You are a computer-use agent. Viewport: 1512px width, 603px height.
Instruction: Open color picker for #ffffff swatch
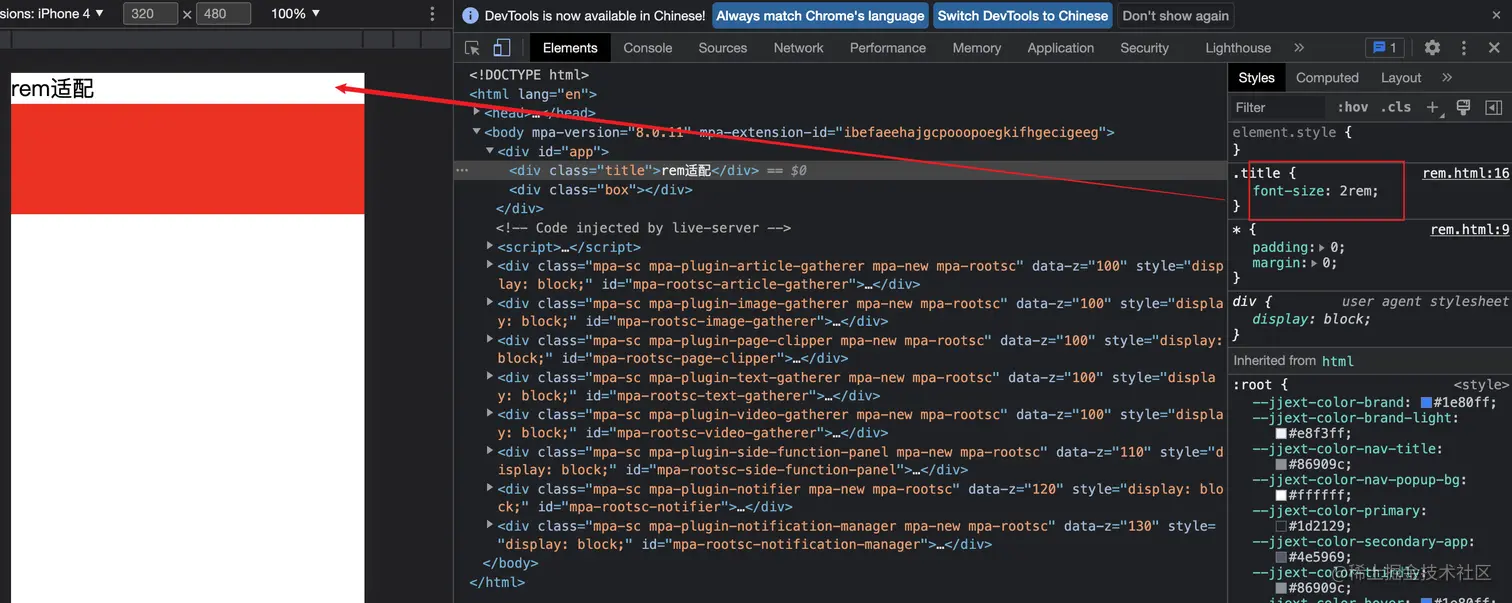point(1281,496)
